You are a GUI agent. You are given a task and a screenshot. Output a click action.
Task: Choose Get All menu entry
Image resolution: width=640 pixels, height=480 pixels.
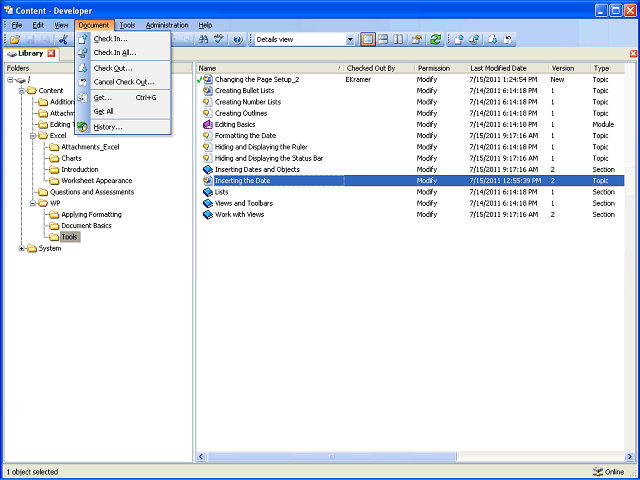click(x=123, y=111)
